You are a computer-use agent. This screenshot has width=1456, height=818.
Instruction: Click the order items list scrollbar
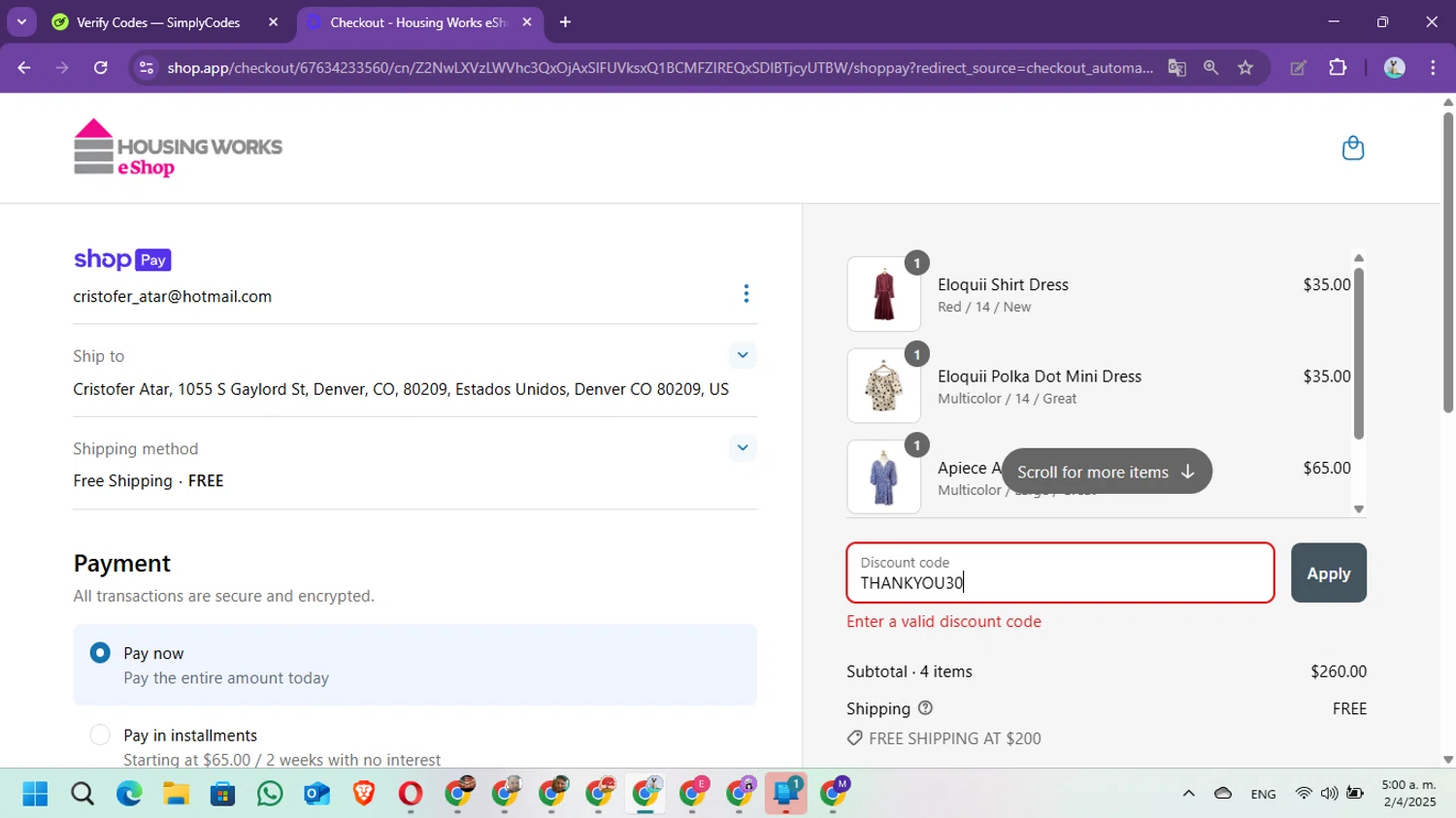(1359, 353)
